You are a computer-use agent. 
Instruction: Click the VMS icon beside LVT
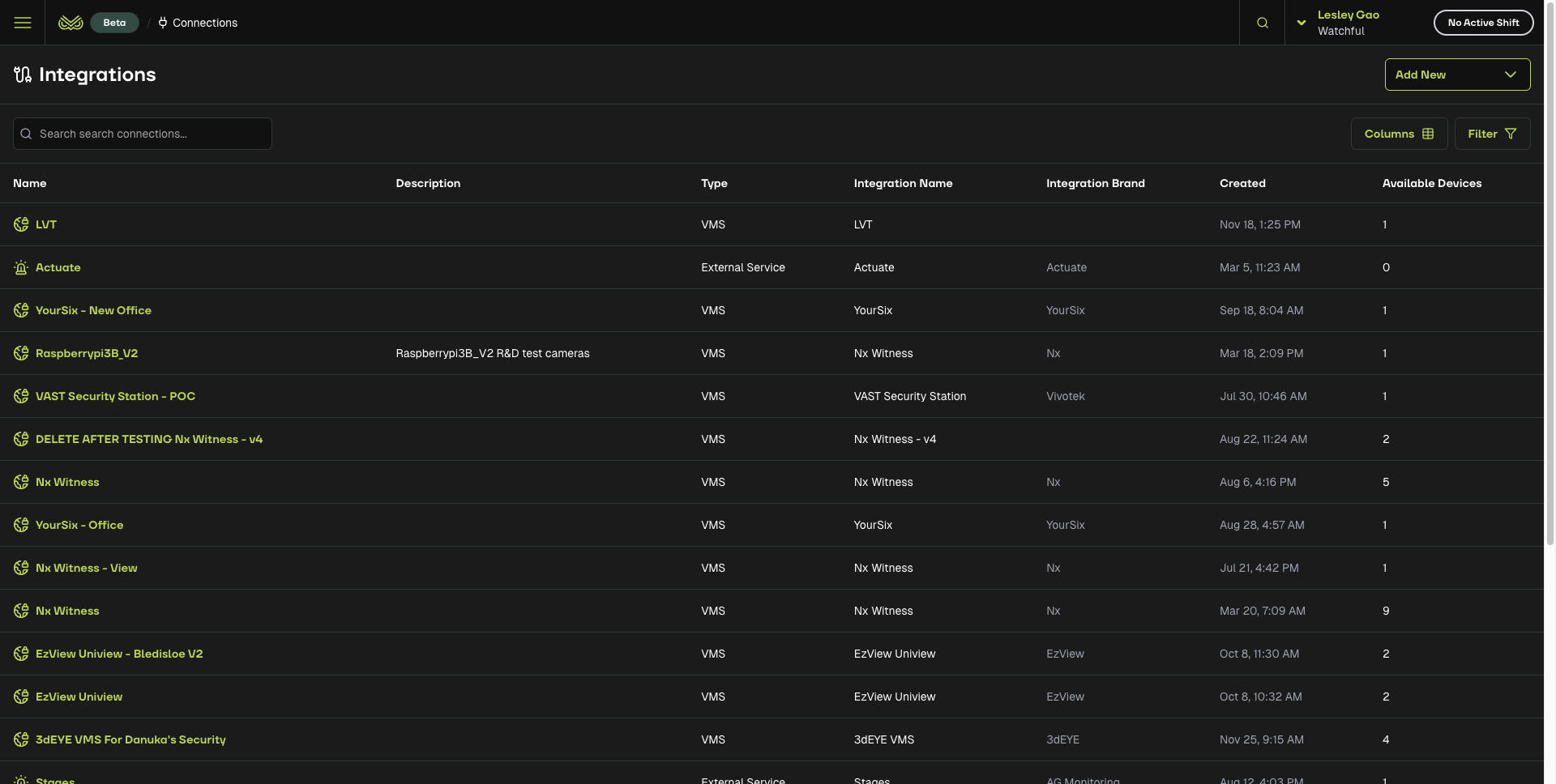tap(21, 224)
